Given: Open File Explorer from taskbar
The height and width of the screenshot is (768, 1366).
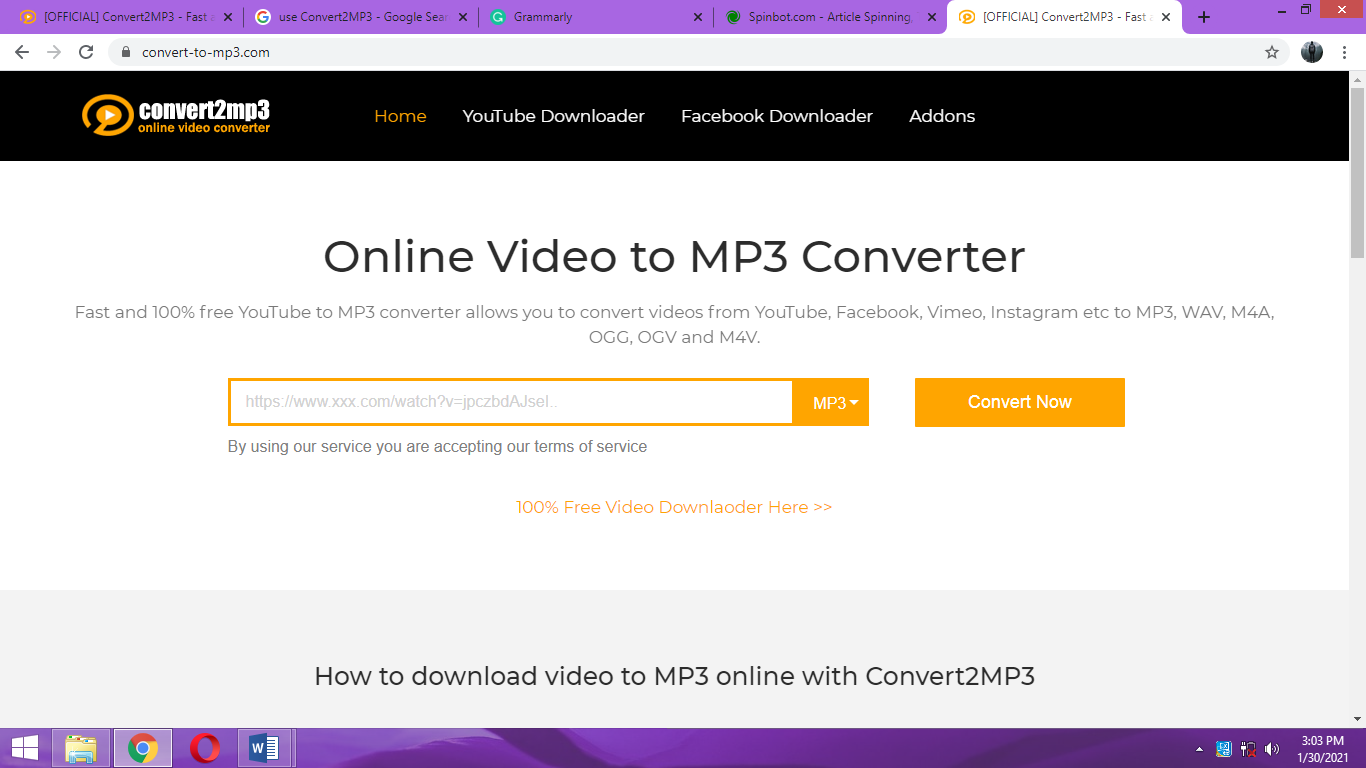Looking at the screenshot, I should click(81, 748).
